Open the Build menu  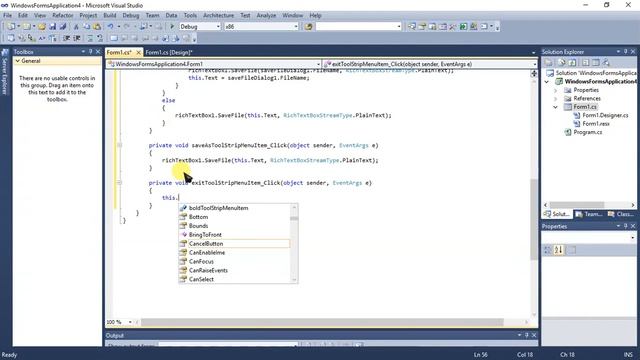coord(109,16)
